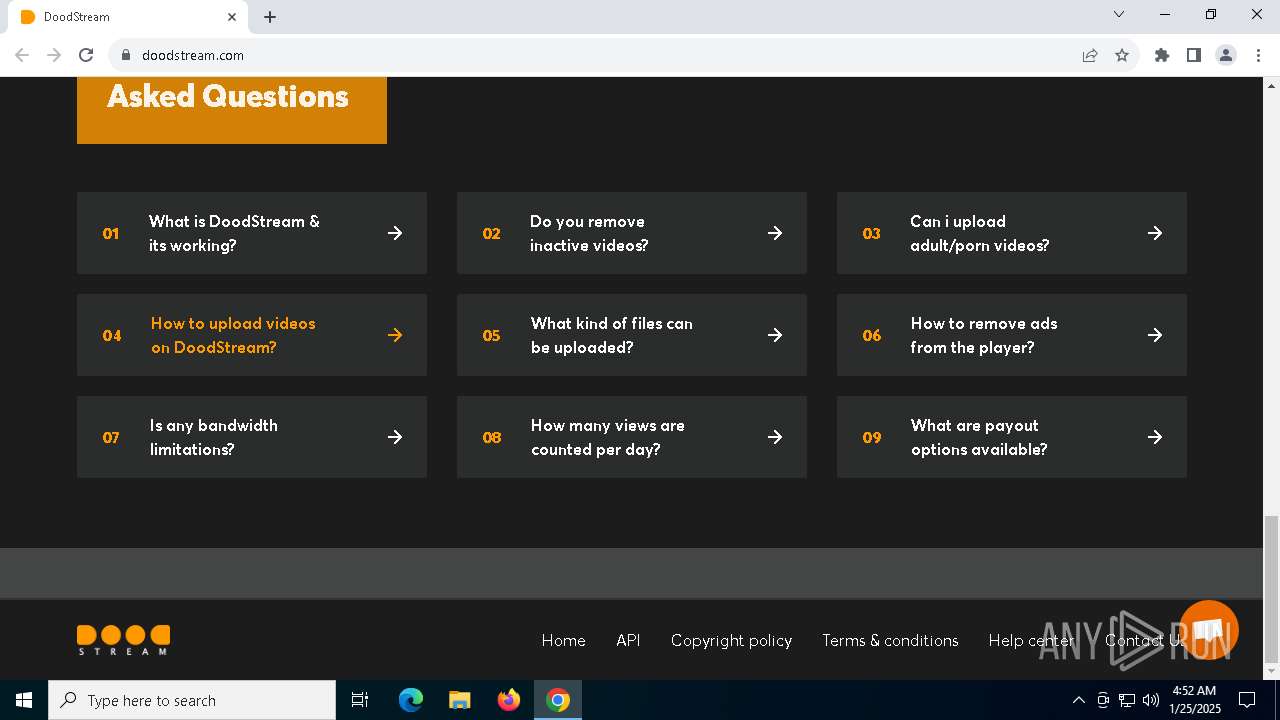
Task: Open File Explorer from the taskbar
Action: 459,700
